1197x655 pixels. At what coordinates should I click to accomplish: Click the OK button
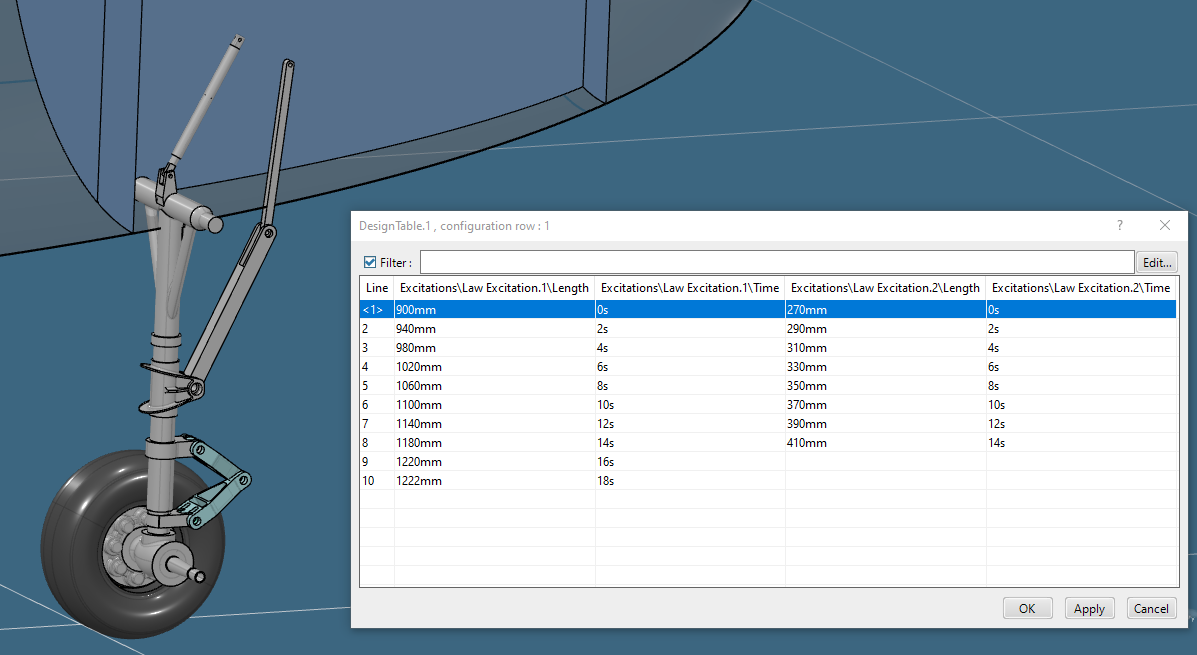(x=1027, y=608)
